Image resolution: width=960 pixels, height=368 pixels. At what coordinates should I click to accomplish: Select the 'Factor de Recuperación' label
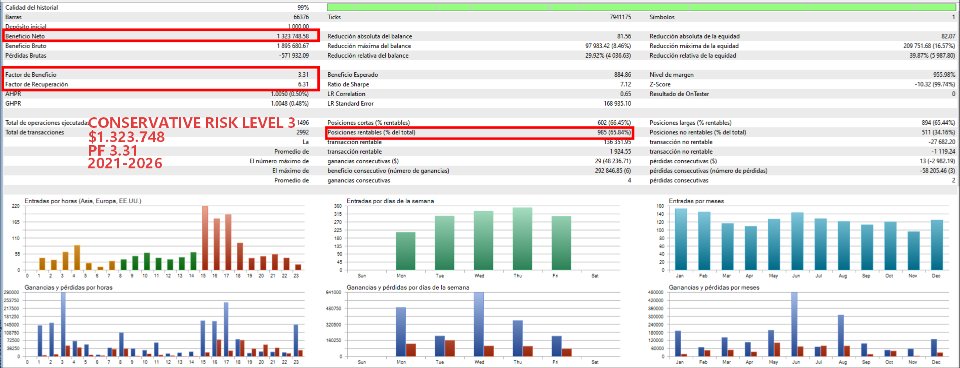coord(37,84)
